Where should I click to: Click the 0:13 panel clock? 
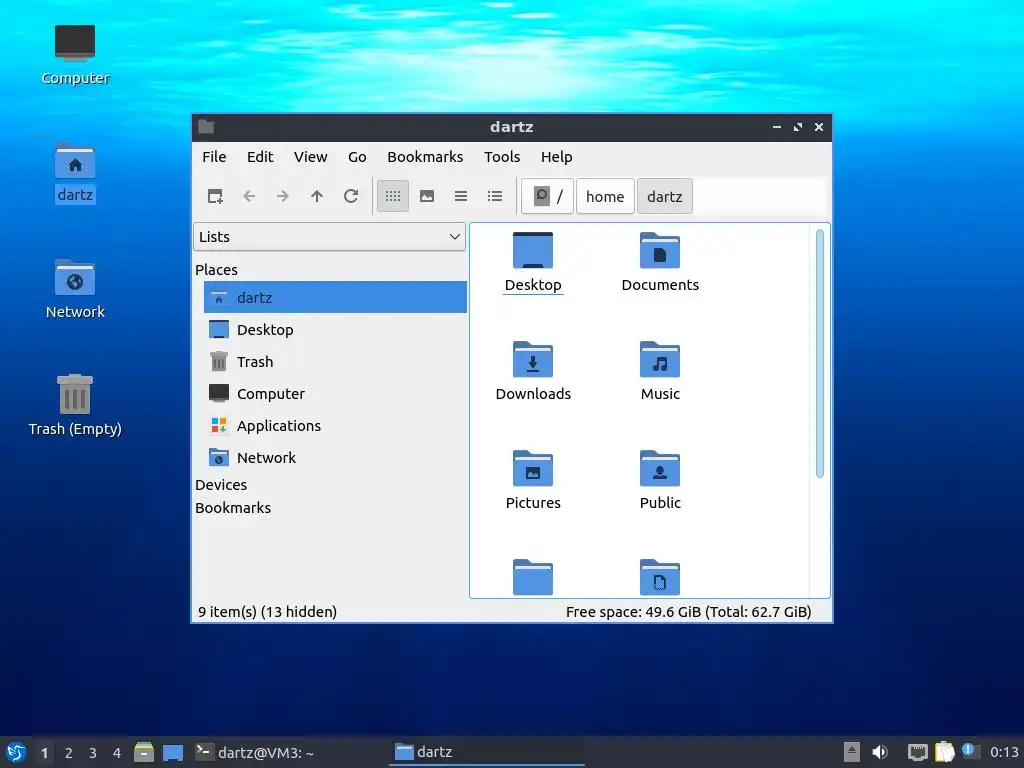tap(1004, 752)
